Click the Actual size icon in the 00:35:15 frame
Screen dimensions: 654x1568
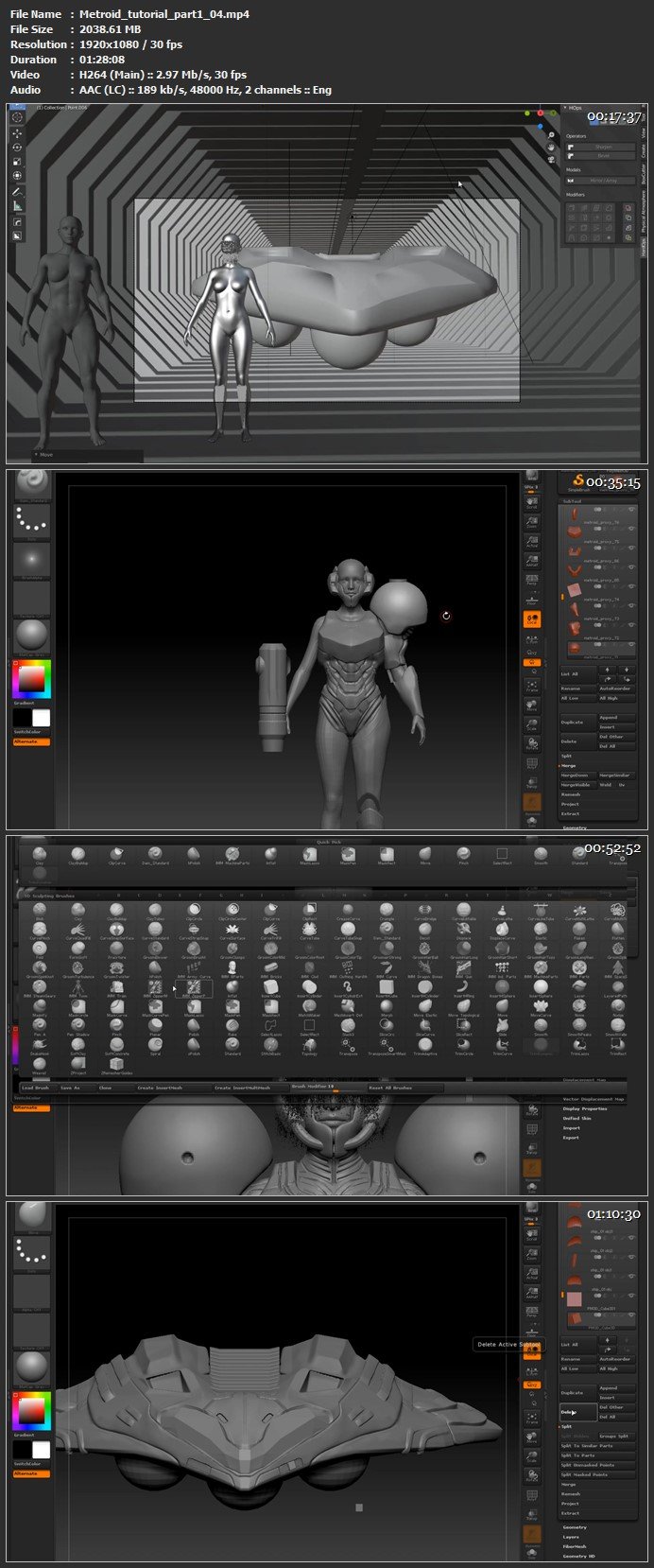(x=531, y=542)
